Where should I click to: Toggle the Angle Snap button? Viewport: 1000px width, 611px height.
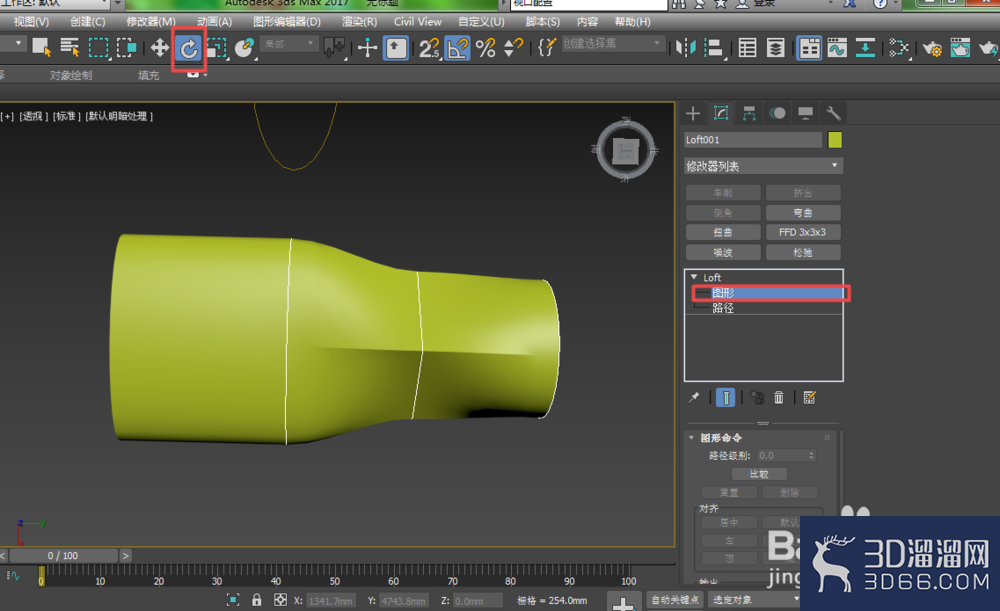tap(458, 48)
